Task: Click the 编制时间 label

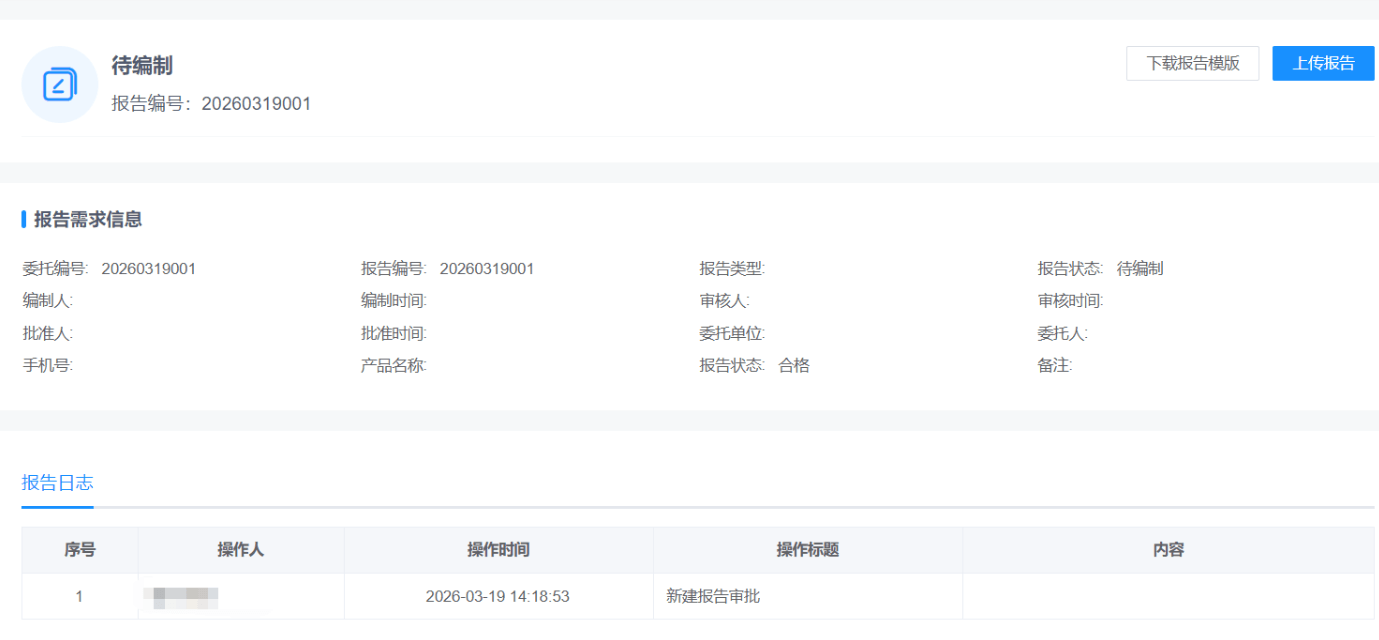Action: (394, 301)
